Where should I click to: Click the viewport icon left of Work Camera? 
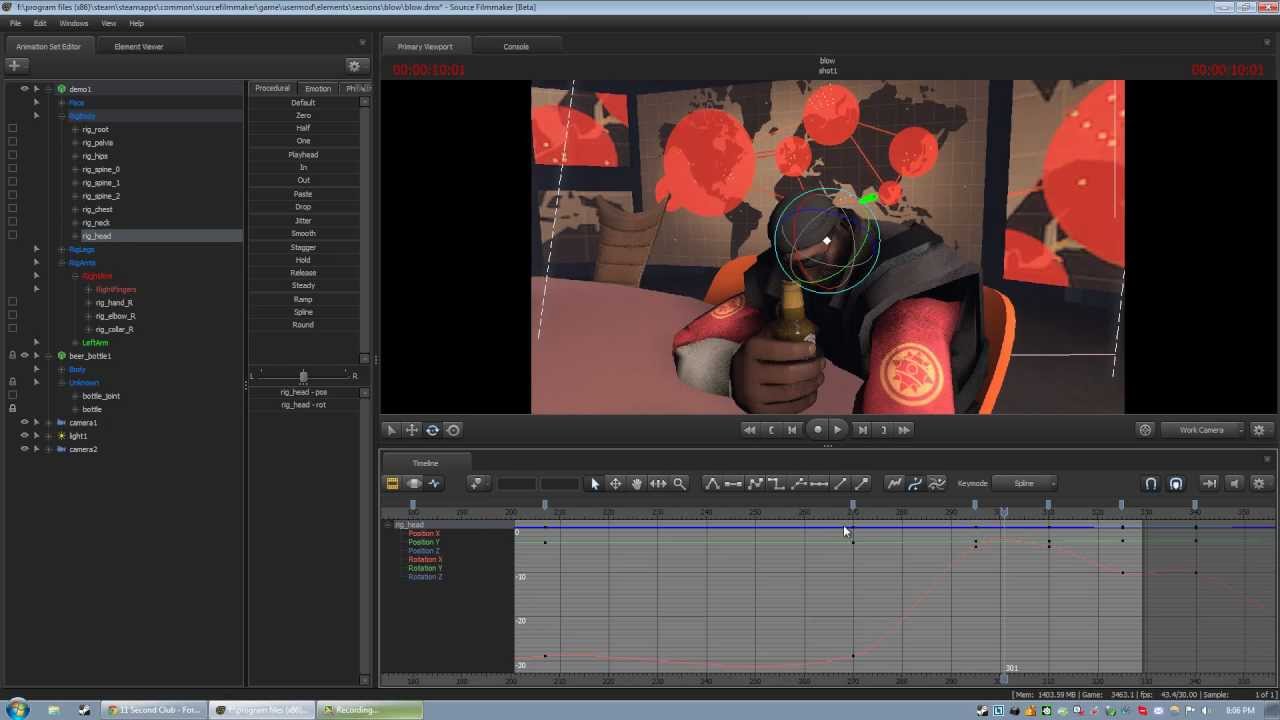point(1145,430)
